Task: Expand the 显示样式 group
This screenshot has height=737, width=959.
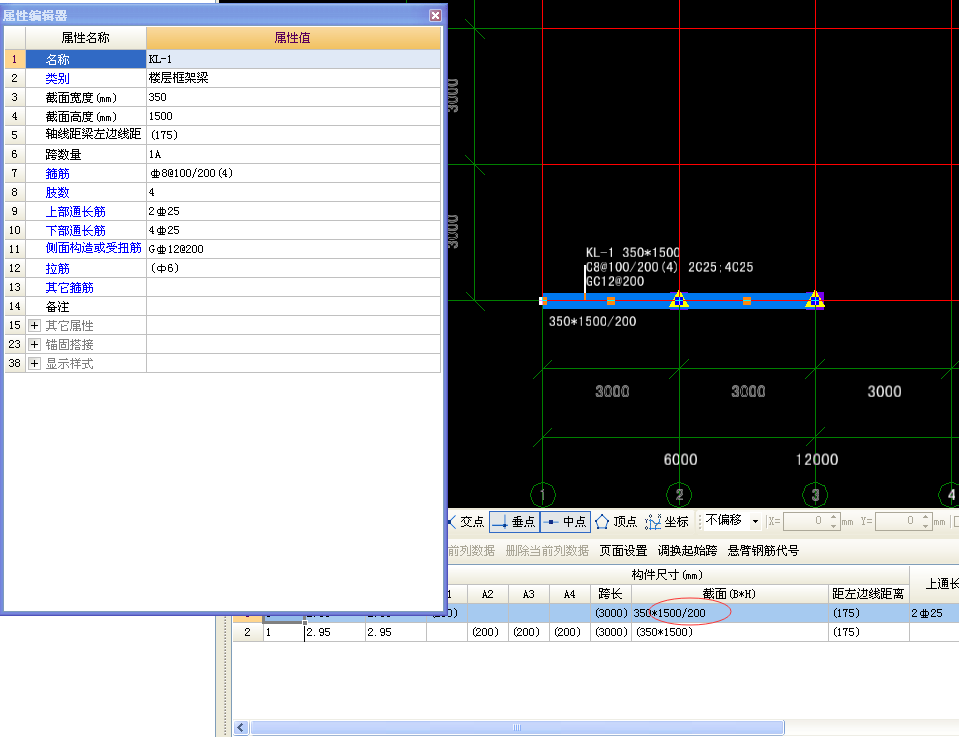Action: click(x=34, y=363)
